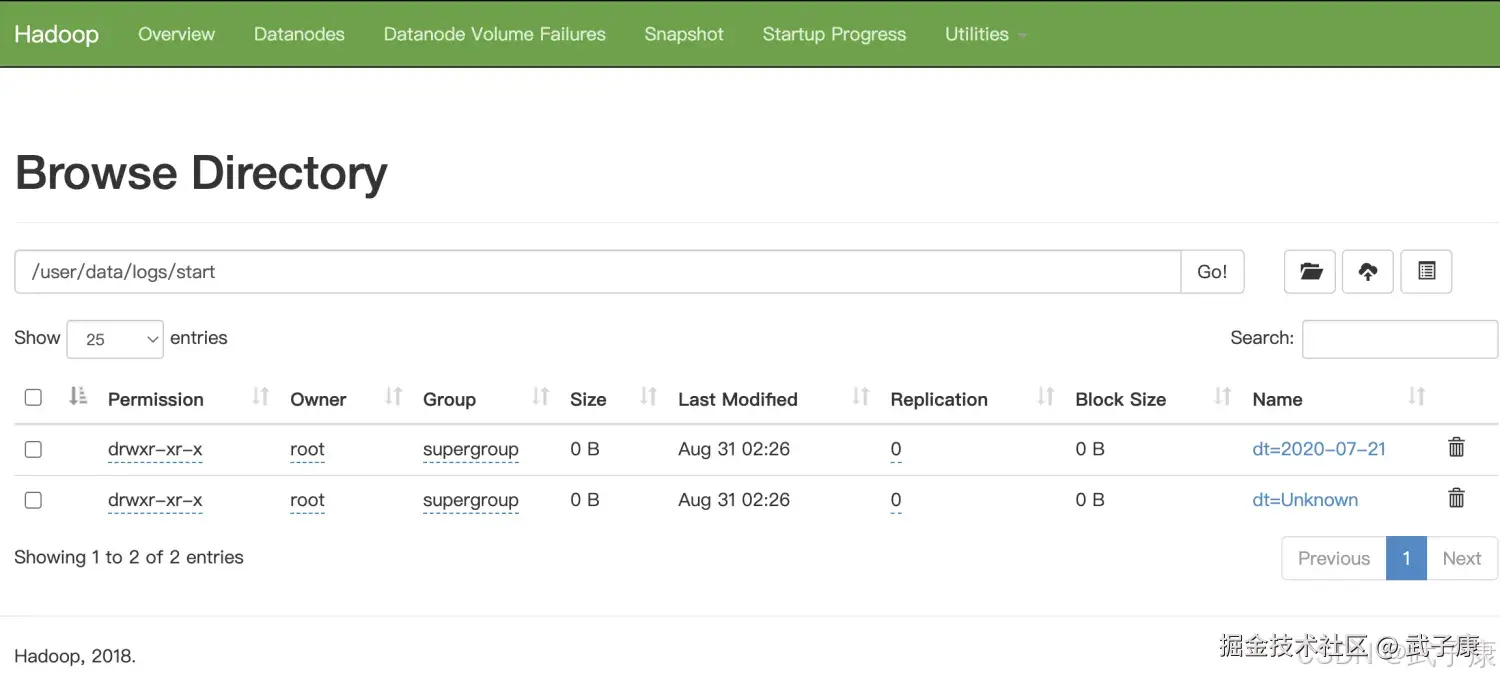Image resolution: width=1500 pixels, height=680 pixels.
Task: Sort by Last Modified column arrows
Action: [x=860, y=397]
